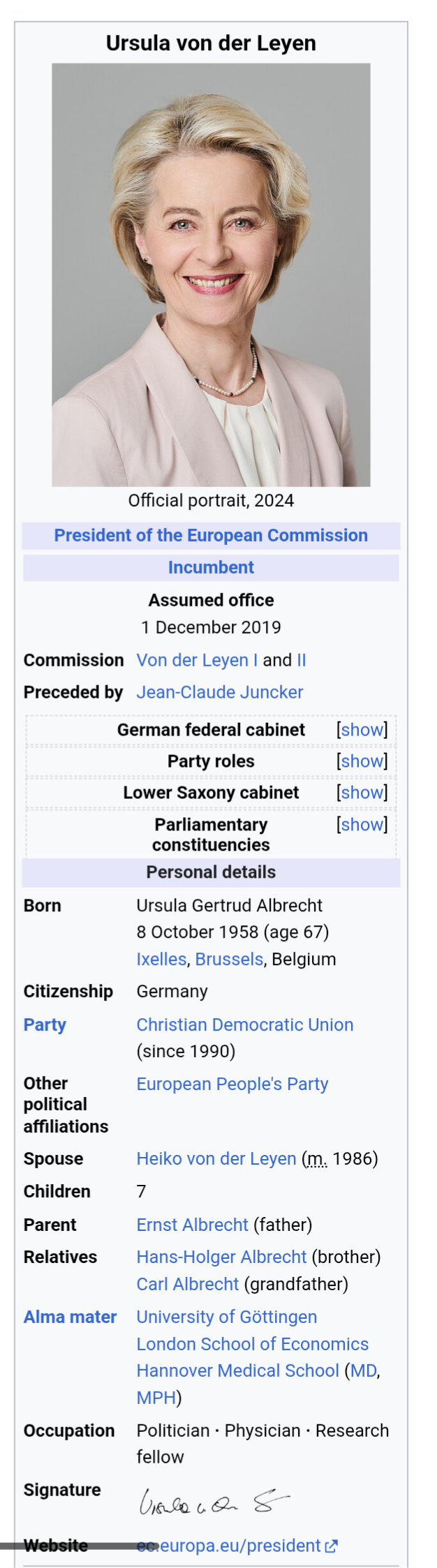Image resolution: width=437 pixels, height=1568 pixels.
Task: Open Heiko von der Leyen link
Action: (x=216, y=1159)
